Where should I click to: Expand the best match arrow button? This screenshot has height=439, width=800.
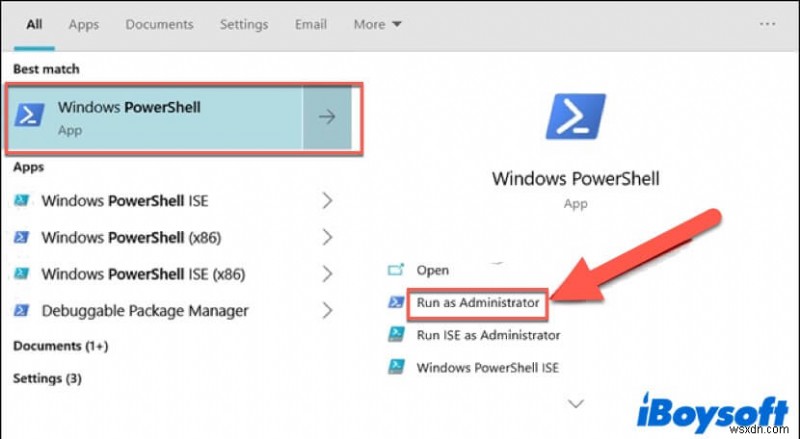[327, 117]
